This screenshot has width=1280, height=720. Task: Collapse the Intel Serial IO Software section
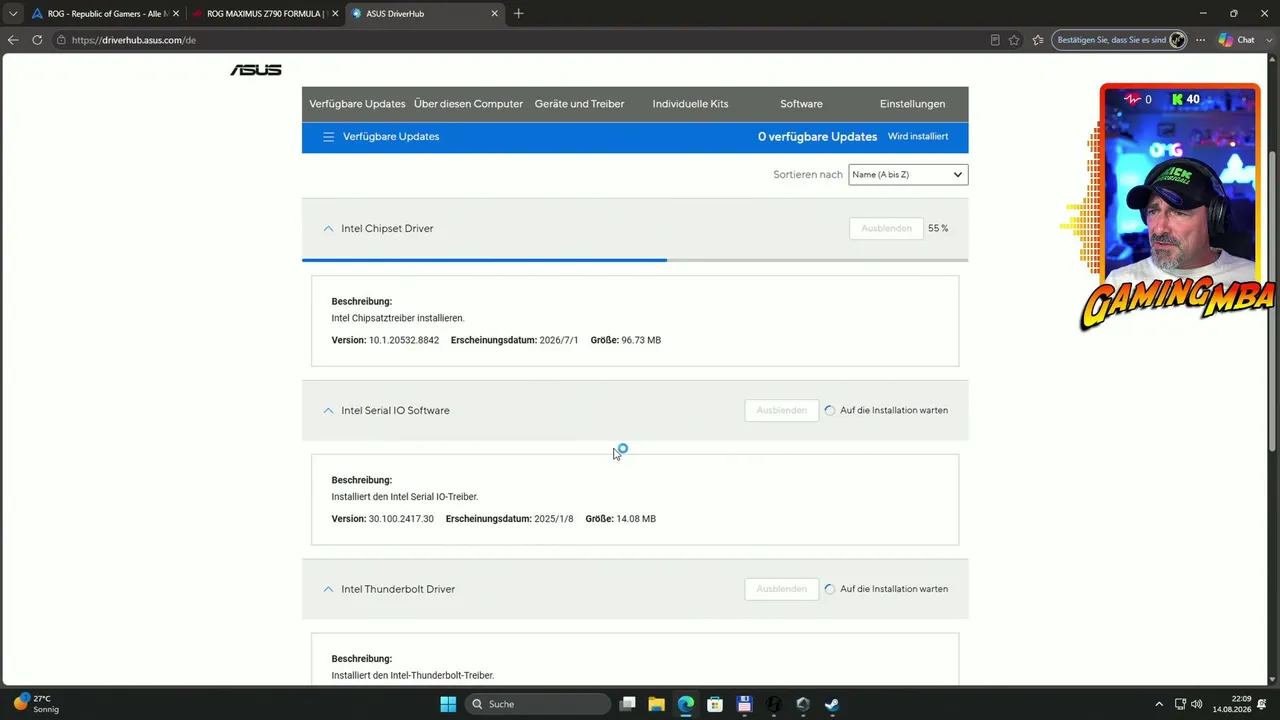pyautogui.click(x=328, y=411)
